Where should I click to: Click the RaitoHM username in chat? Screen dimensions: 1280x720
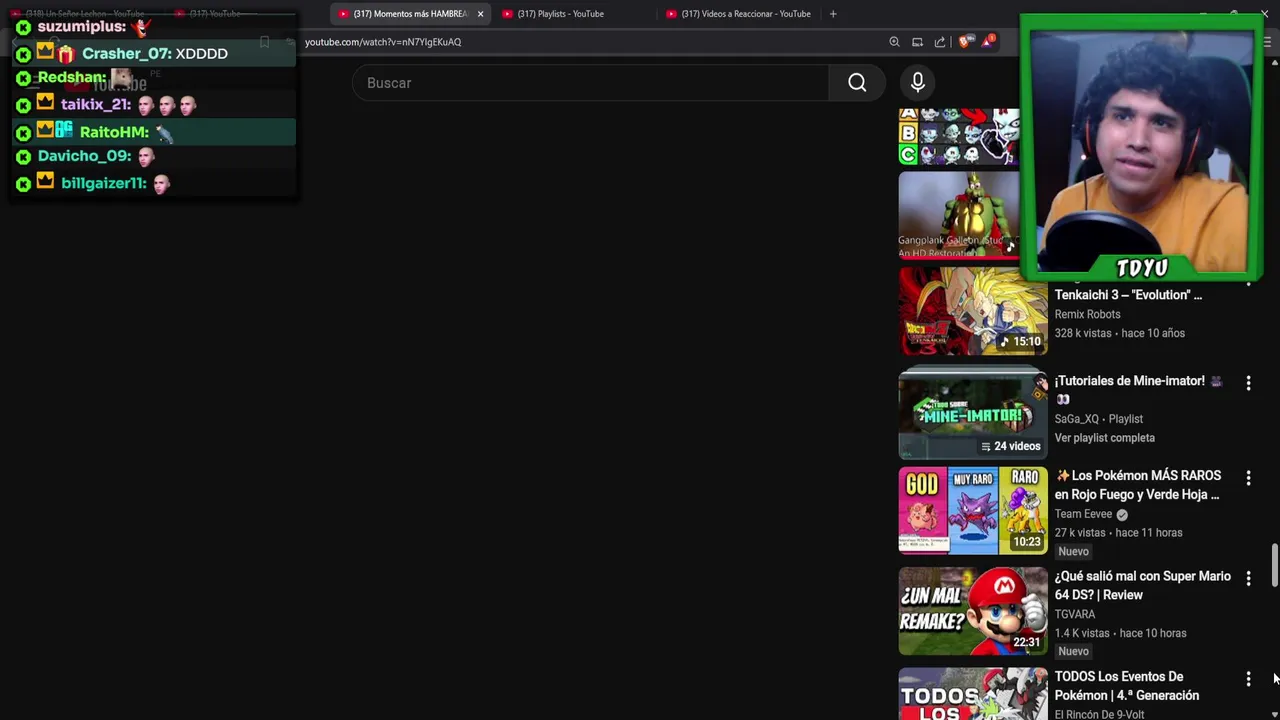click(x=114, y=132)
